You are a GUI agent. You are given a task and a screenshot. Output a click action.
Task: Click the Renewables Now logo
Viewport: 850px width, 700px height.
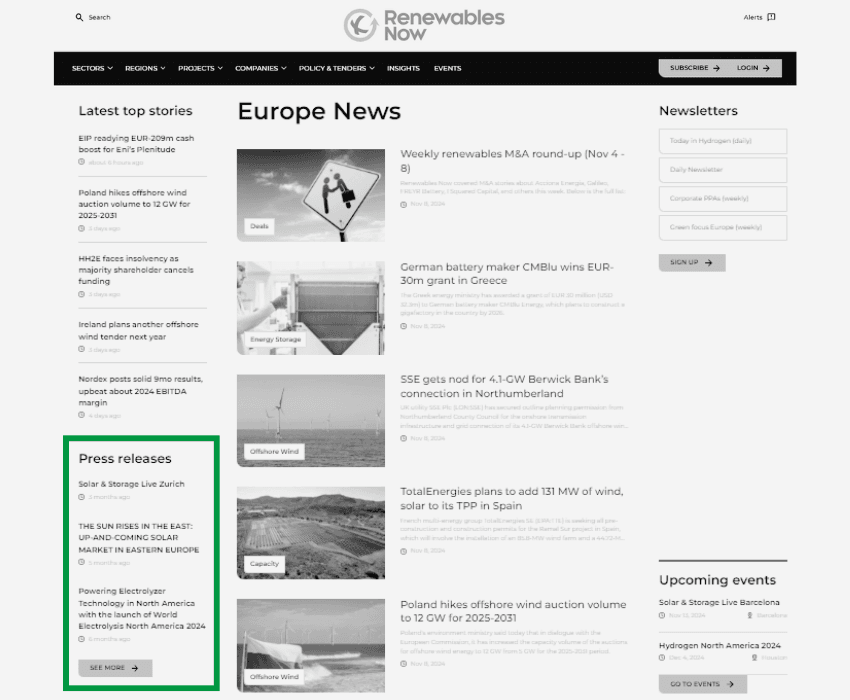coord(424,25)
